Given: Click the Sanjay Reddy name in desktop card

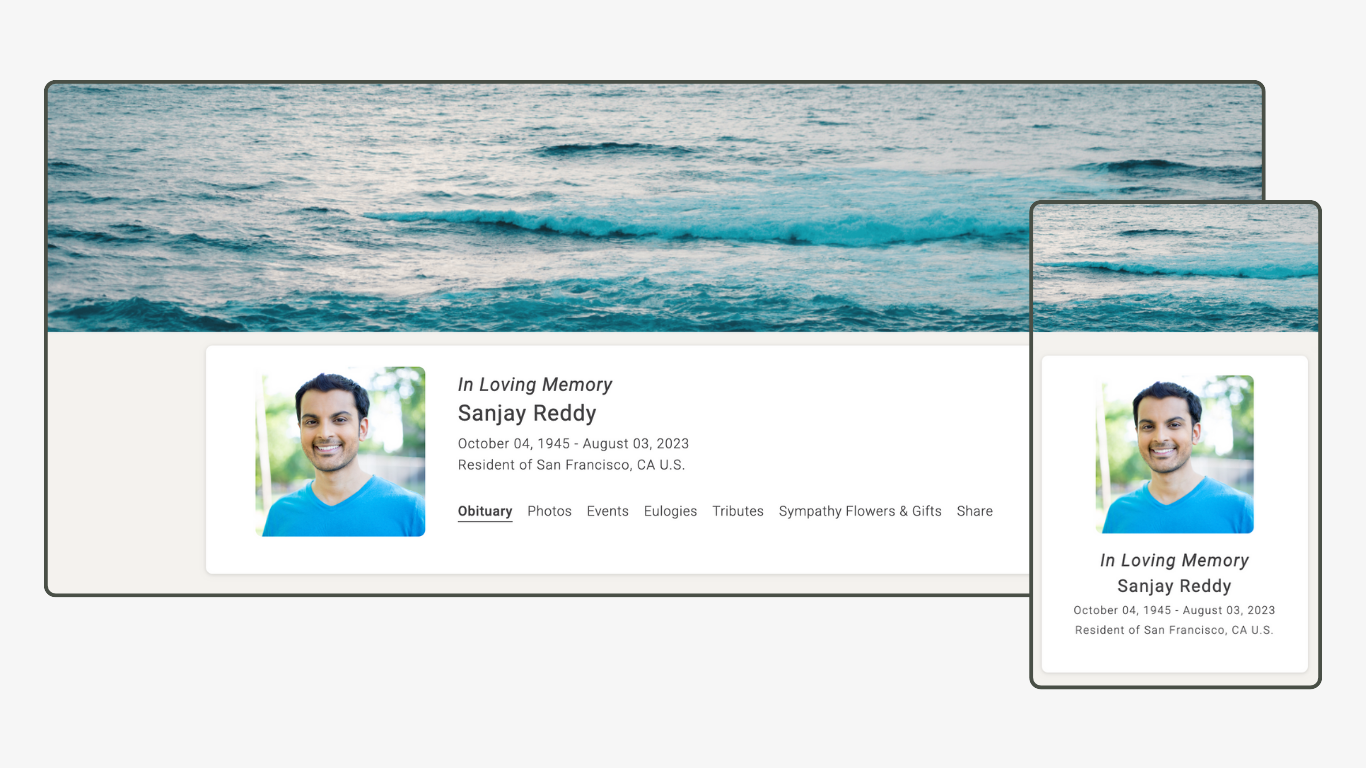Looking at the screenshot, I should pyautogui.click(x=527, y=413).
